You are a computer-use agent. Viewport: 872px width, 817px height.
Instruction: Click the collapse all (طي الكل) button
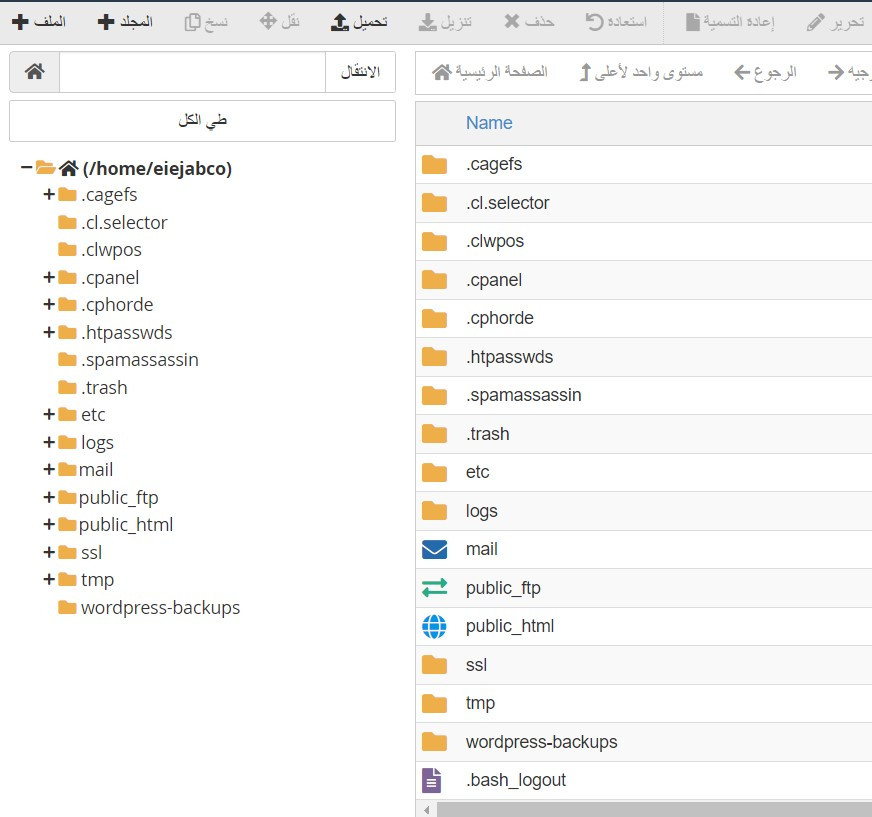point(202,120)
